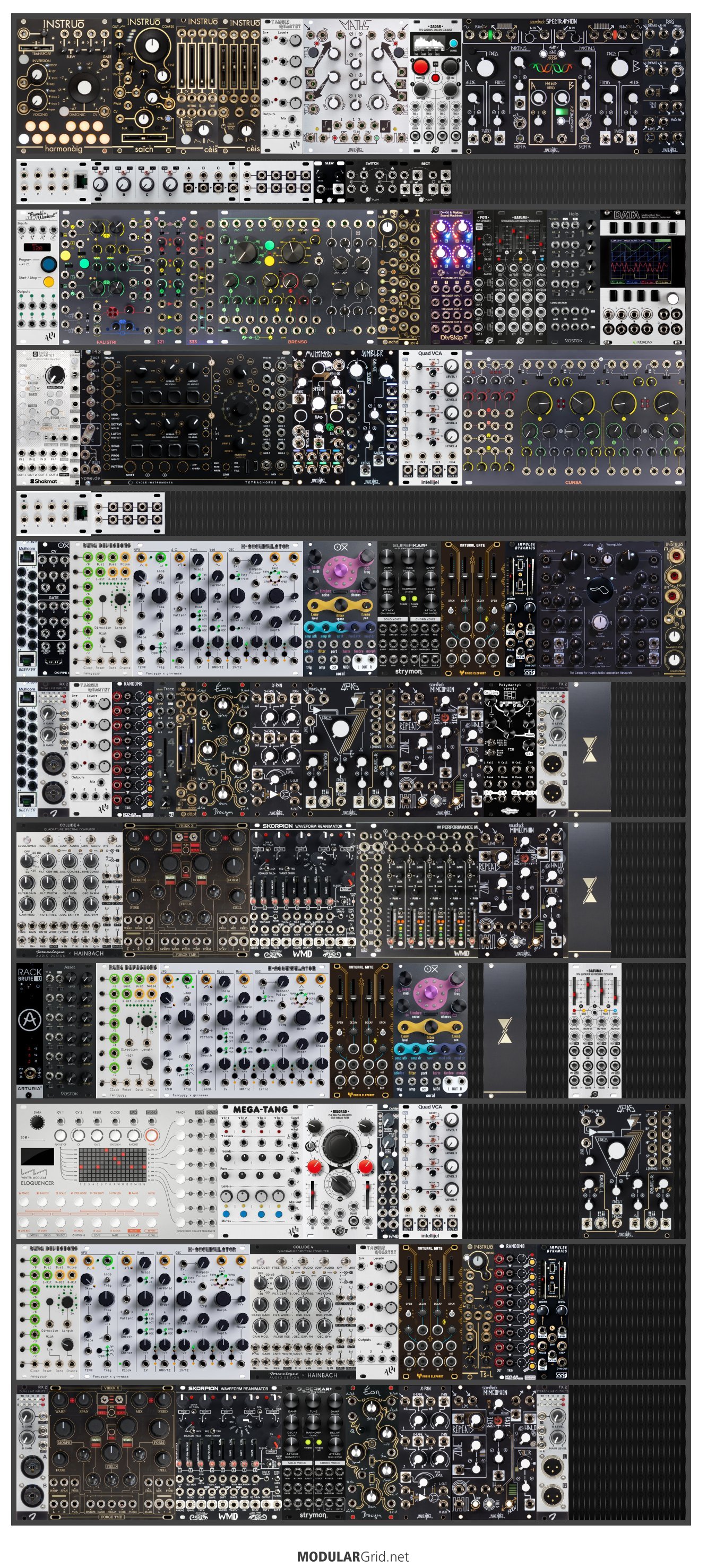Image resolution: width=707 pixels, height=1568 pixels.
Task: Click the Eloquencer black display screen
Action: coord(37,1157)
